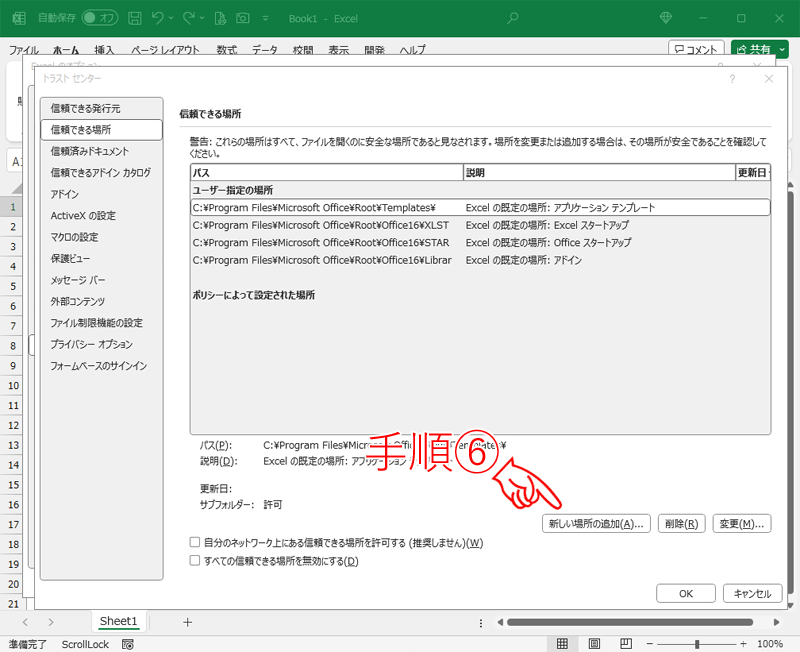Open the Redo history dropdown arrow
This screenshot has width=800, height=652.
click(x=202, y=18)
